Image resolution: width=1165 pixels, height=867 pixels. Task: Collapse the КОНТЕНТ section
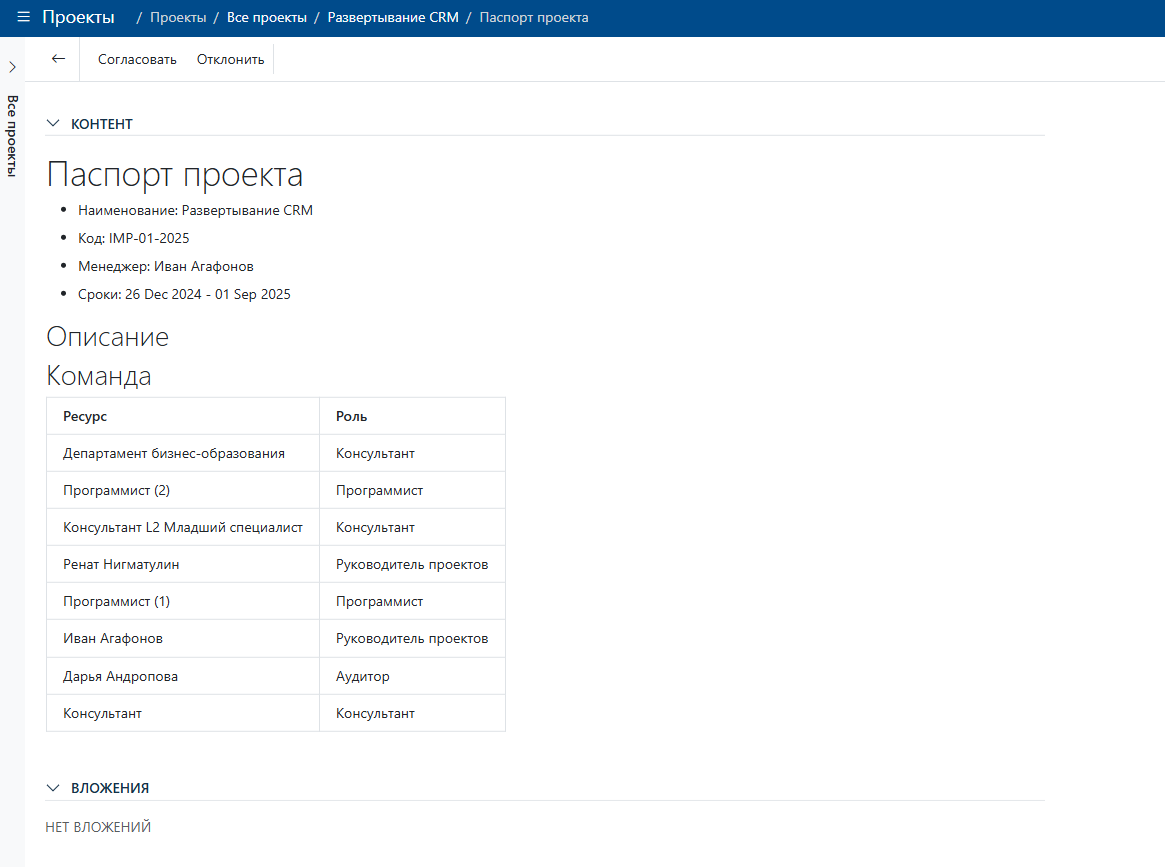click(53, 123)
